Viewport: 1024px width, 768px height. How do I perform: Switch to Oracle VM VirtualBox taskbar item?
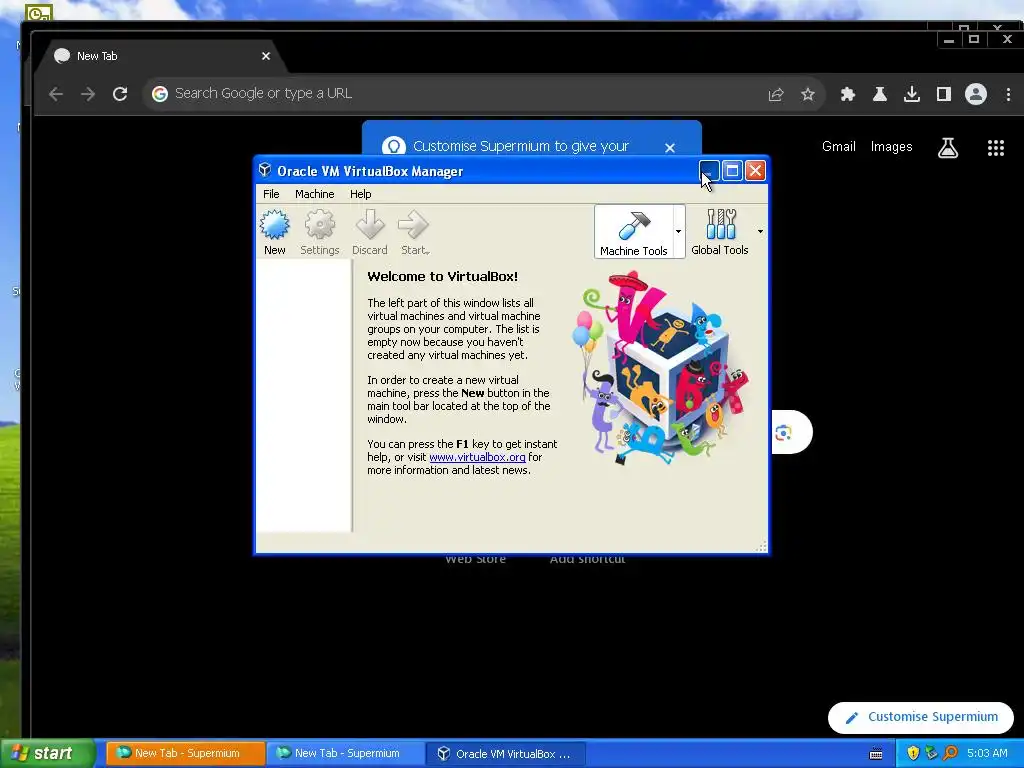pyautogui.click(x=505, y=754)
